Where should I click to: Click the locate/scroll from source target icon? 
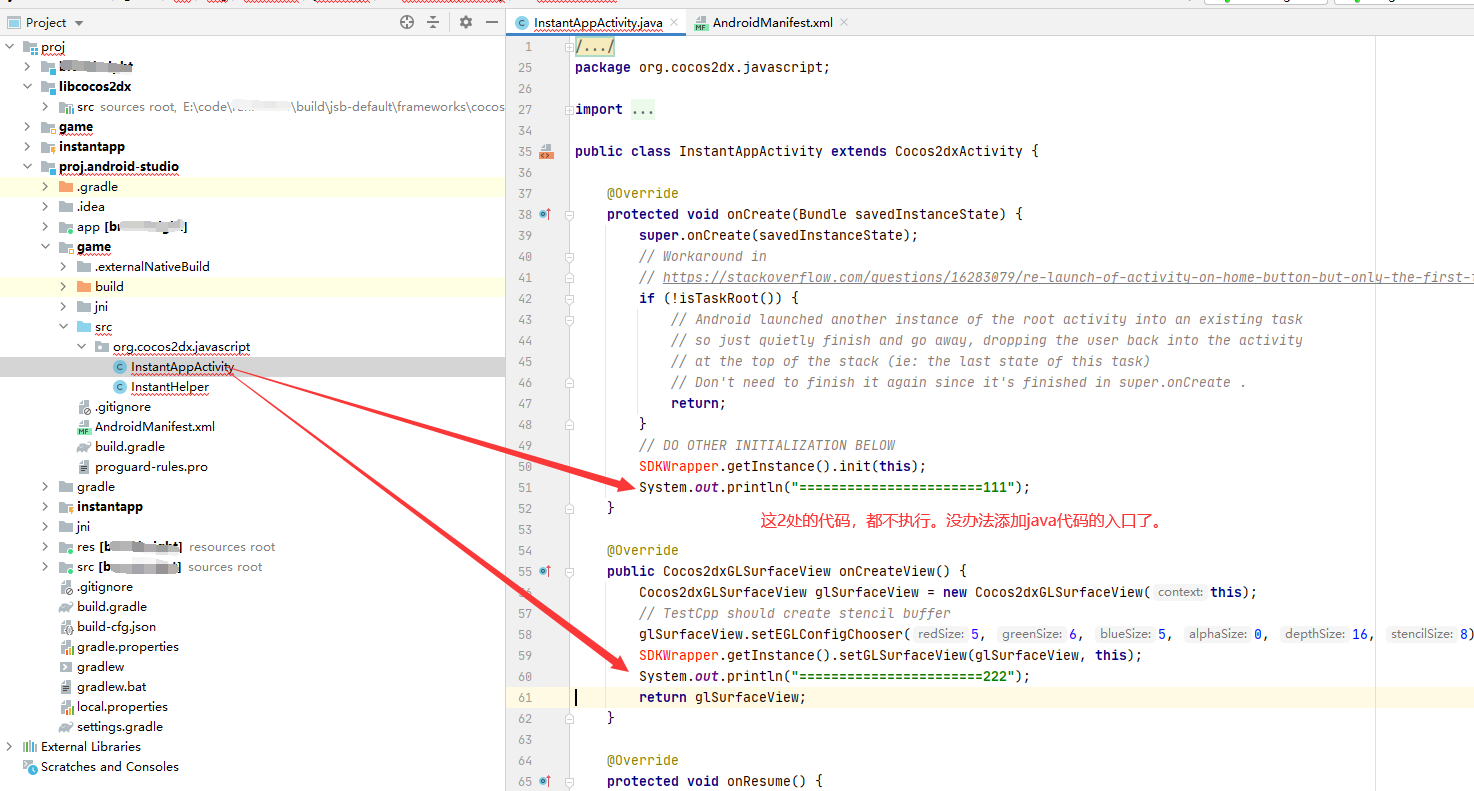coord(407,22)
